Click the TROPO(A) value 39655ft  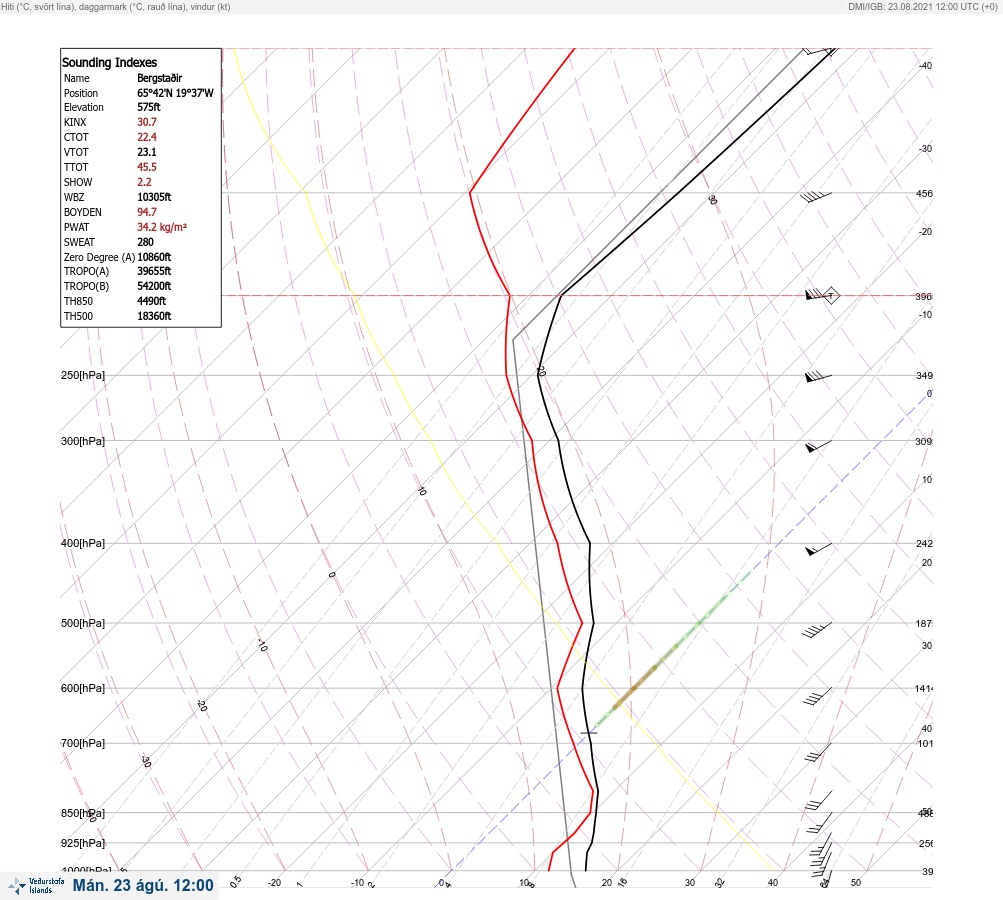pos(154,271)
